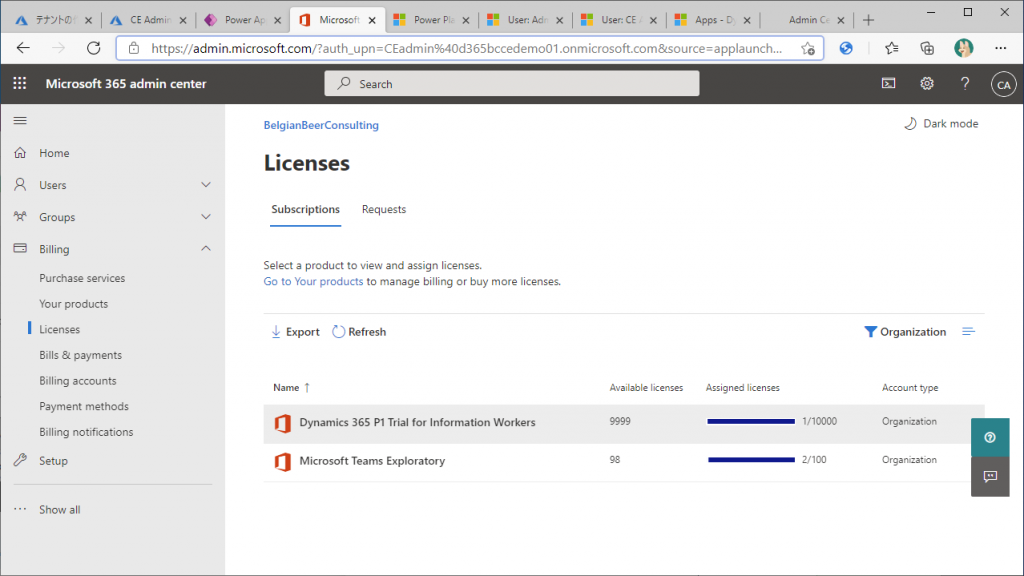
Task: Open the CA account avatar menu
Action: tap(1003, 84)
